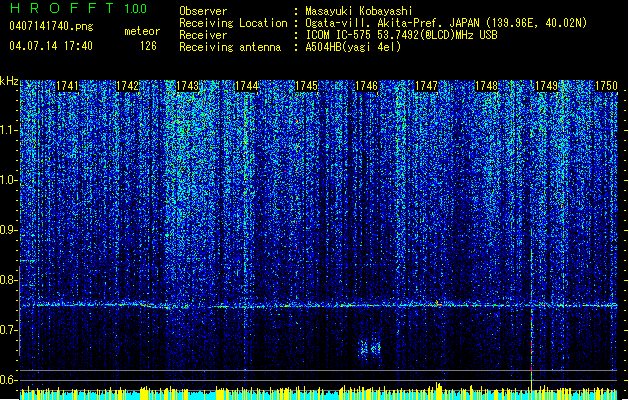The height and width of the screenshot is (400, 629).
Task: Click the meteor count 126
Action: tap(148, 46)
